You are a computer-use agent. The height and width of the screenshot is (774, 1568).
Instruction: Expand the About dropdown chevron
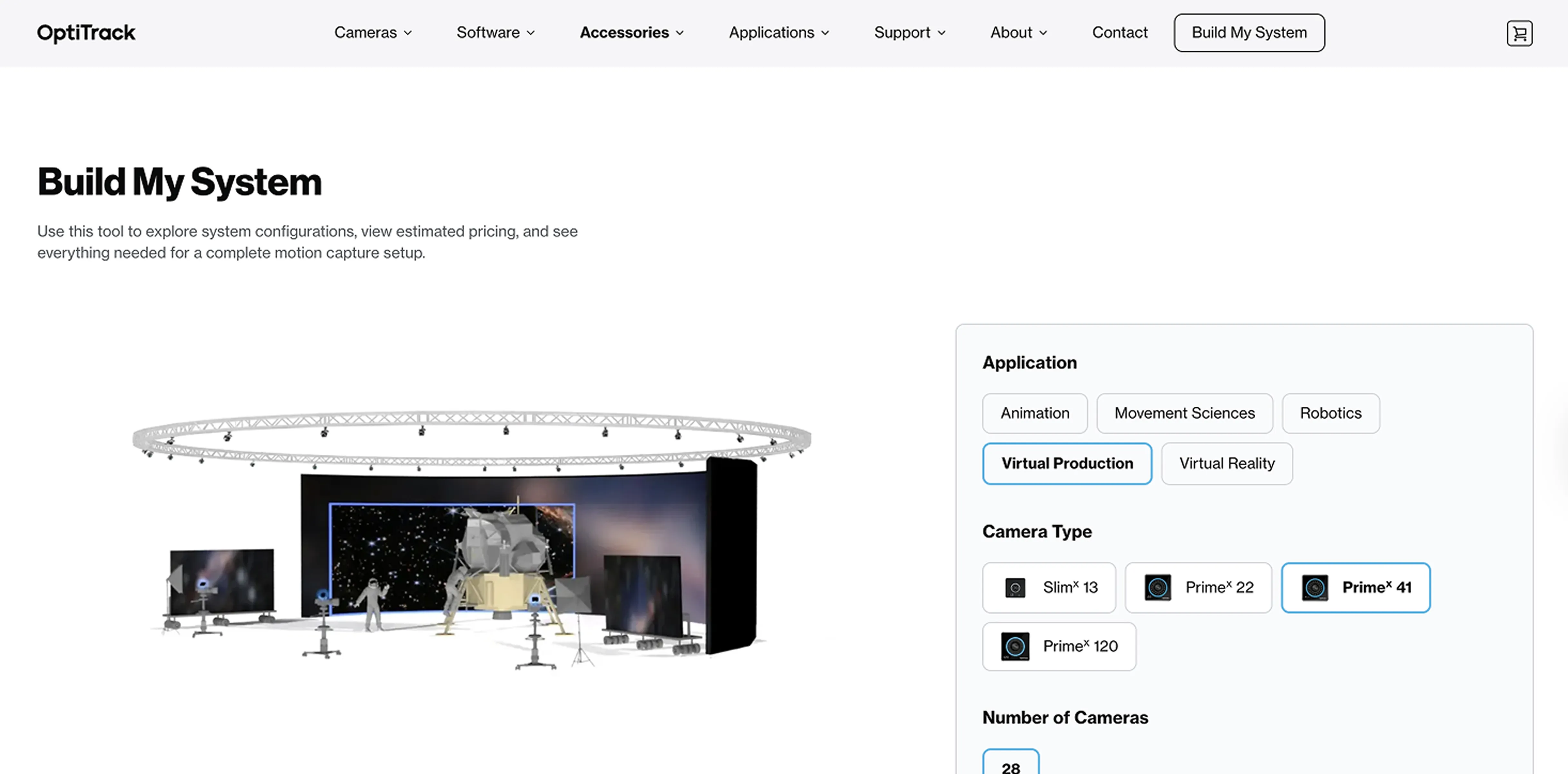click(x=1043, y=34)
